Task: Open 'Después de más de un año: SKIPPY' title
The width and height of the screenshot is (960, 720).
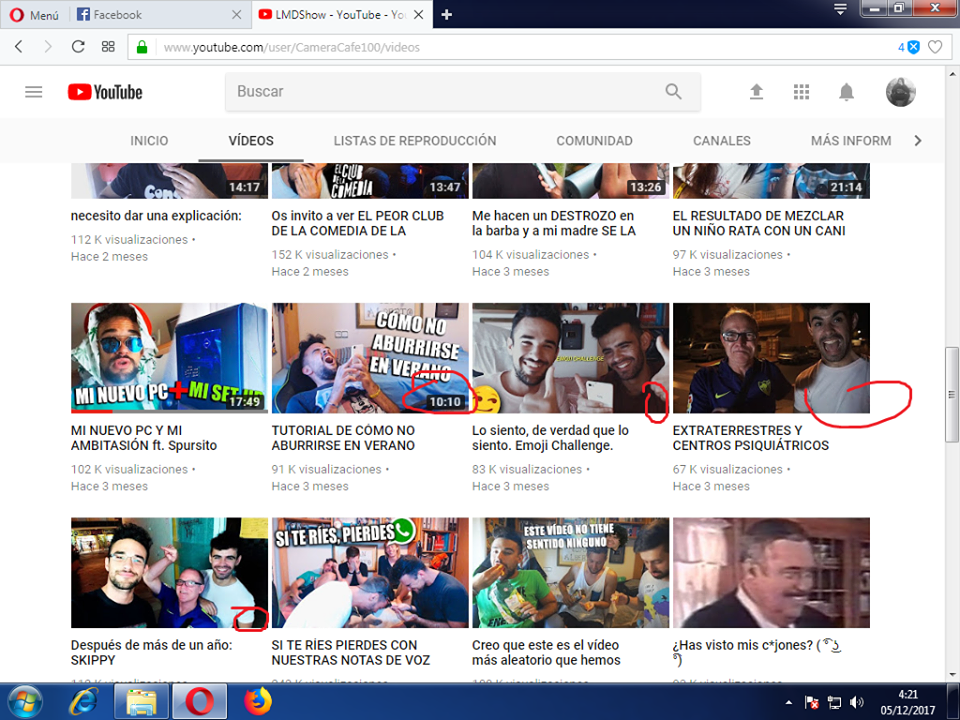Action: (x=151, y=653)
